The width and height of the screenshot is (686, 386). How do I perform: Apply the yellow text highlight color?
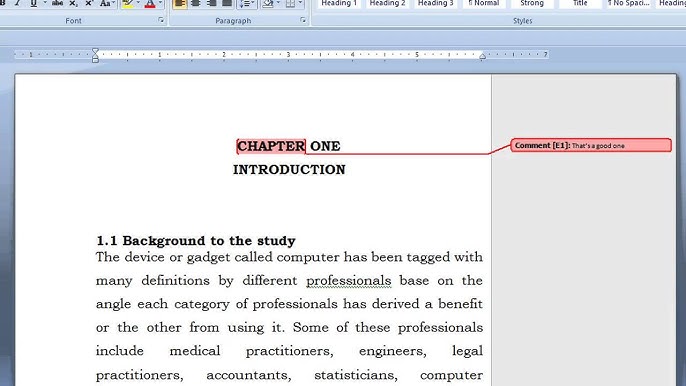[x=128, y=4]
